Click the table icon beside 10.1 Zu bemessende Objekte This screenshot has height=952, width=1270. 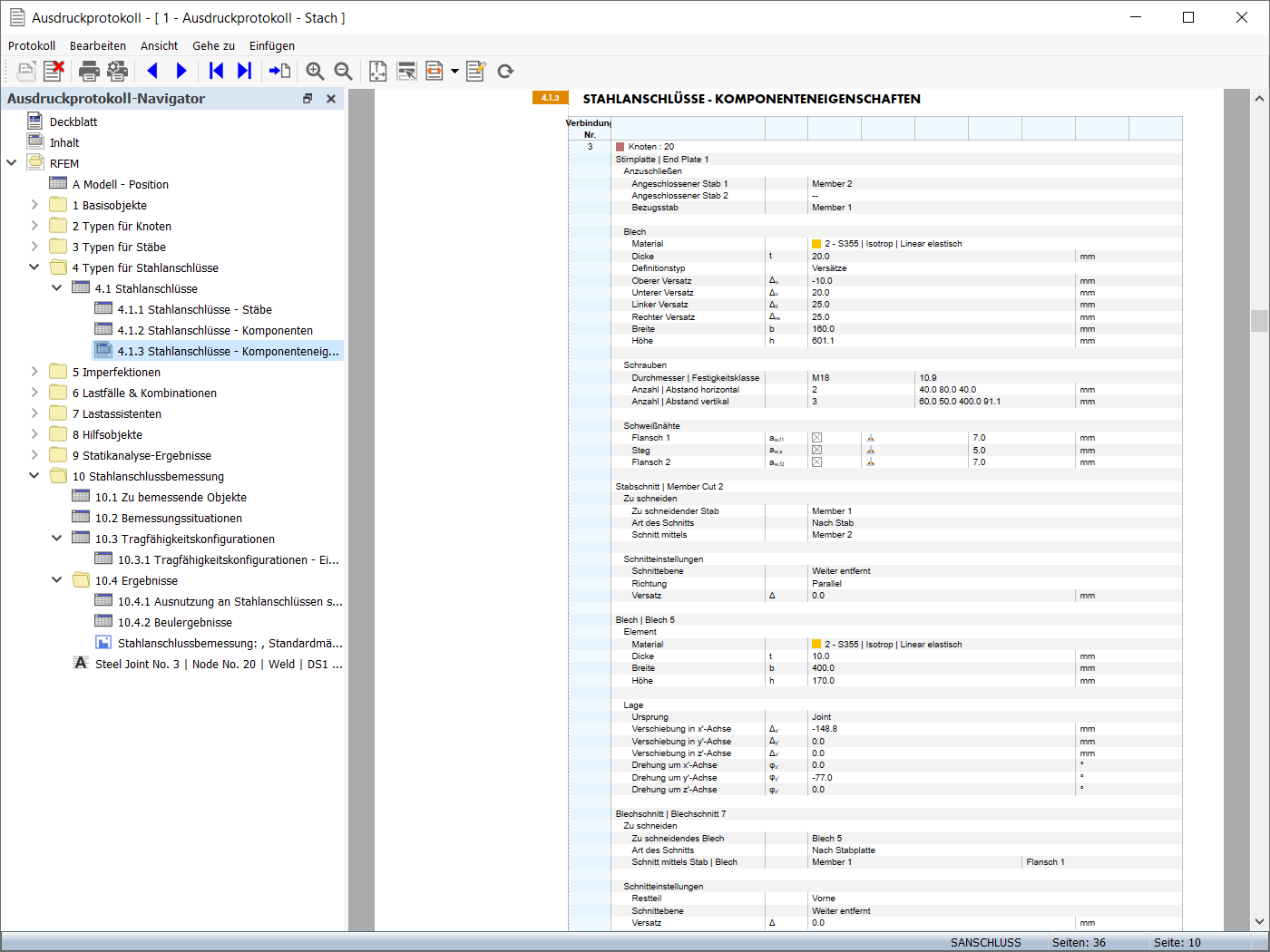click(81, 497)
